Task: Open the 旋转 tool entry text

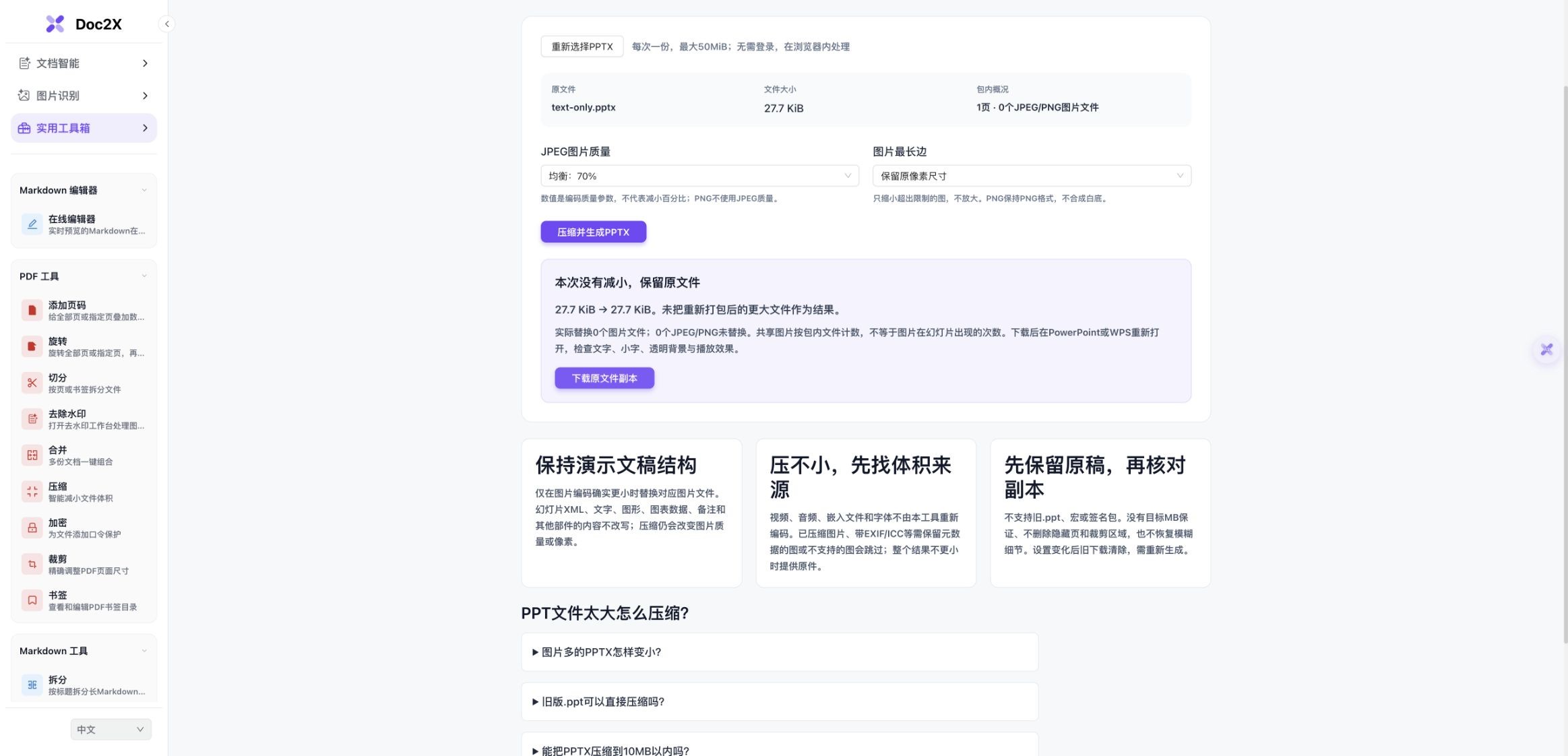Action: coord(96,347)
